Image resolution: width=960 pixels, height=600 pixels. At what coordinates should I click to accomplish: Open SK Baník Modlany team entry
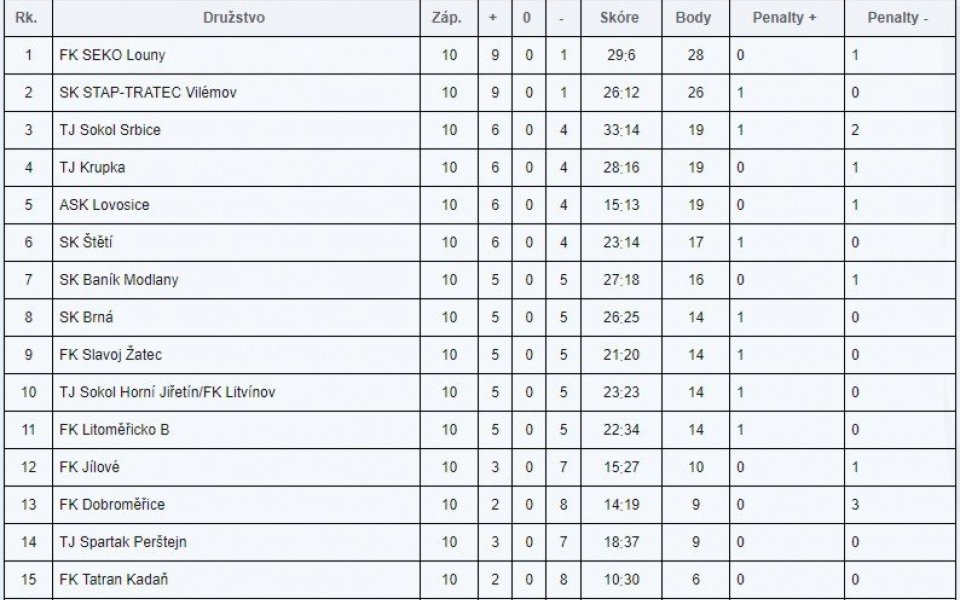[119, 280]
